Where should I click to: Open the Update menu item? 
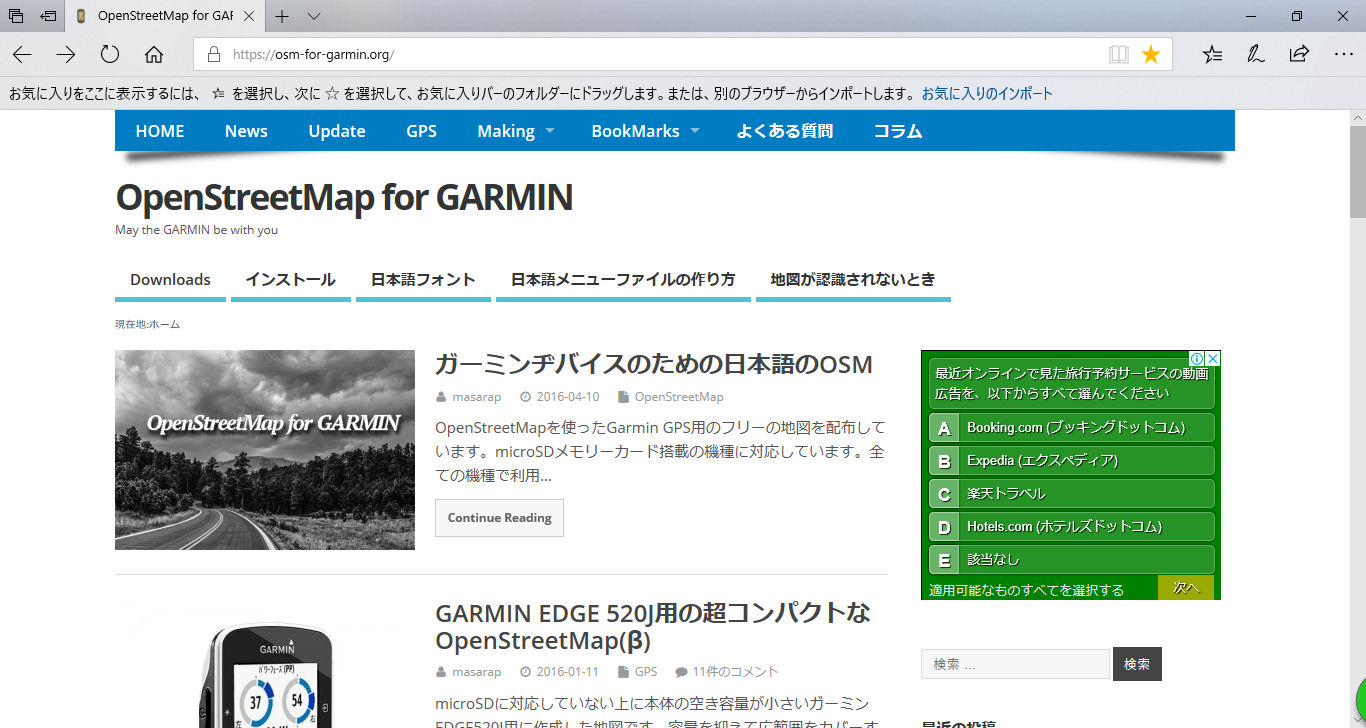point(337,131)
